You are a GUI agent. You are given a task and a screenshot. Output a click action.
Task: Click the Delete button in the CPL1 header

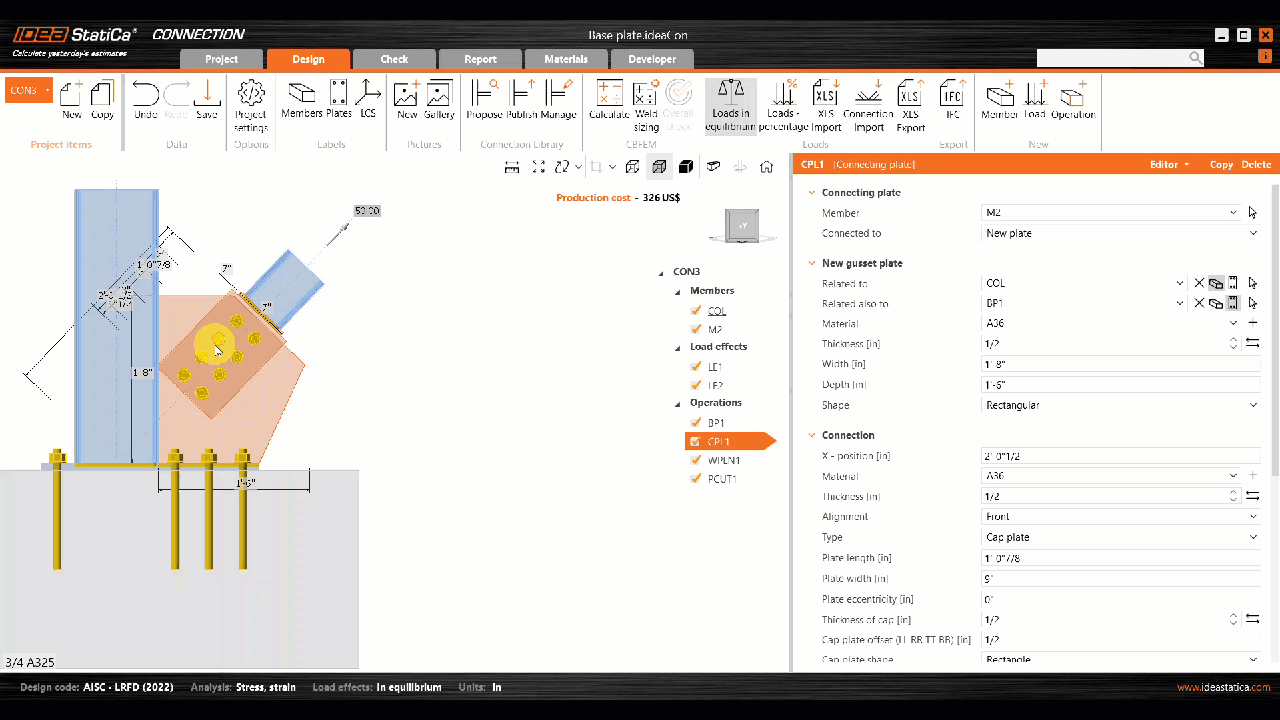coord(1256,164)
